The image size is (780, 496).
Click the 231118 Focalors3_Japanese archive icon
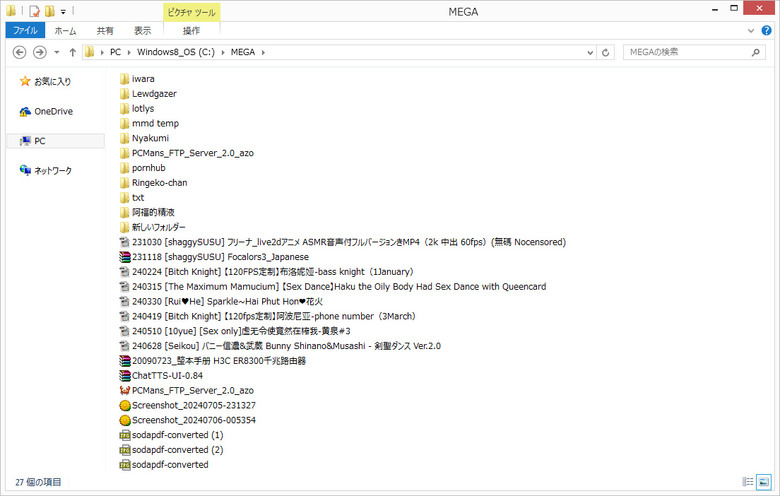(x=125, y=257)
